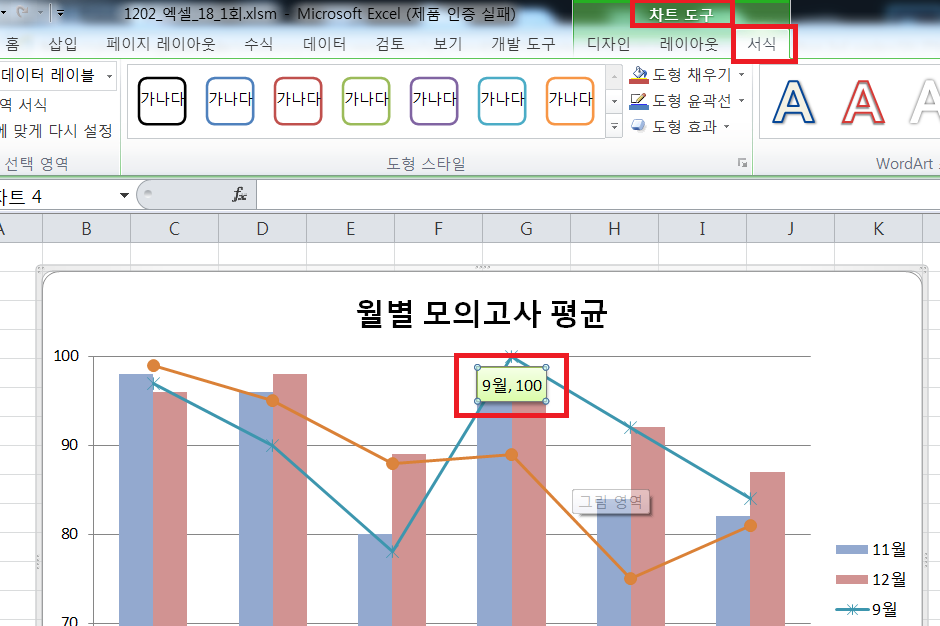Open the 레이아웃 chart tools tab
Image resolution: width=940 pixels, height=626 pixels.
pyautogui.click(x=688, y=44)
